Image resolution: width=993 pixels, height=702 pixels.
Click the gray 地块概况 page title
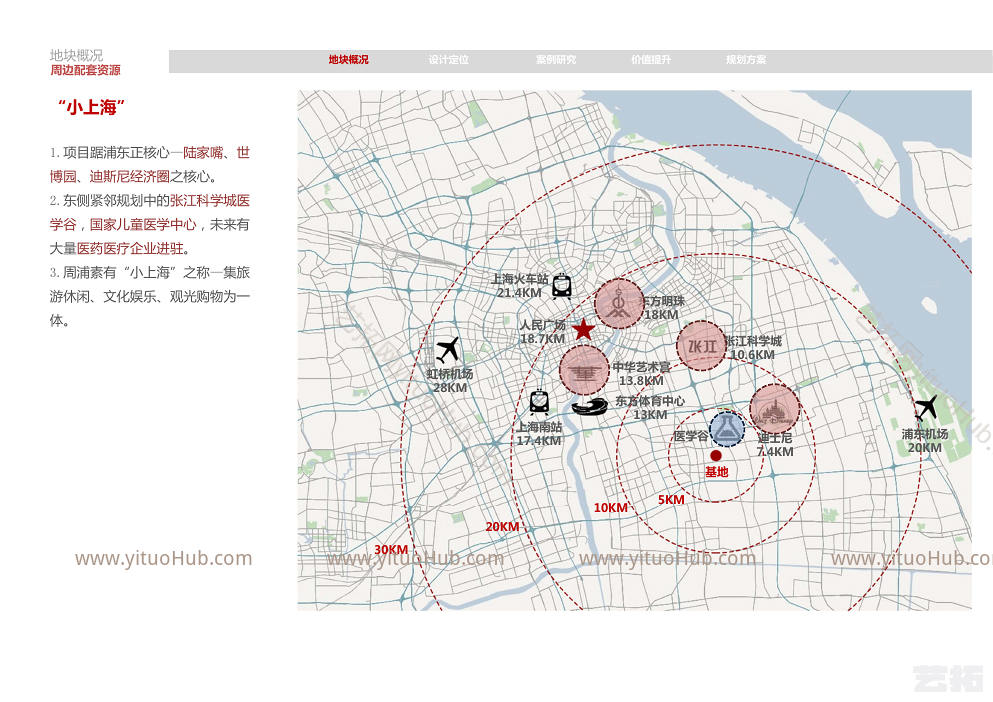[x=77, y=55]
